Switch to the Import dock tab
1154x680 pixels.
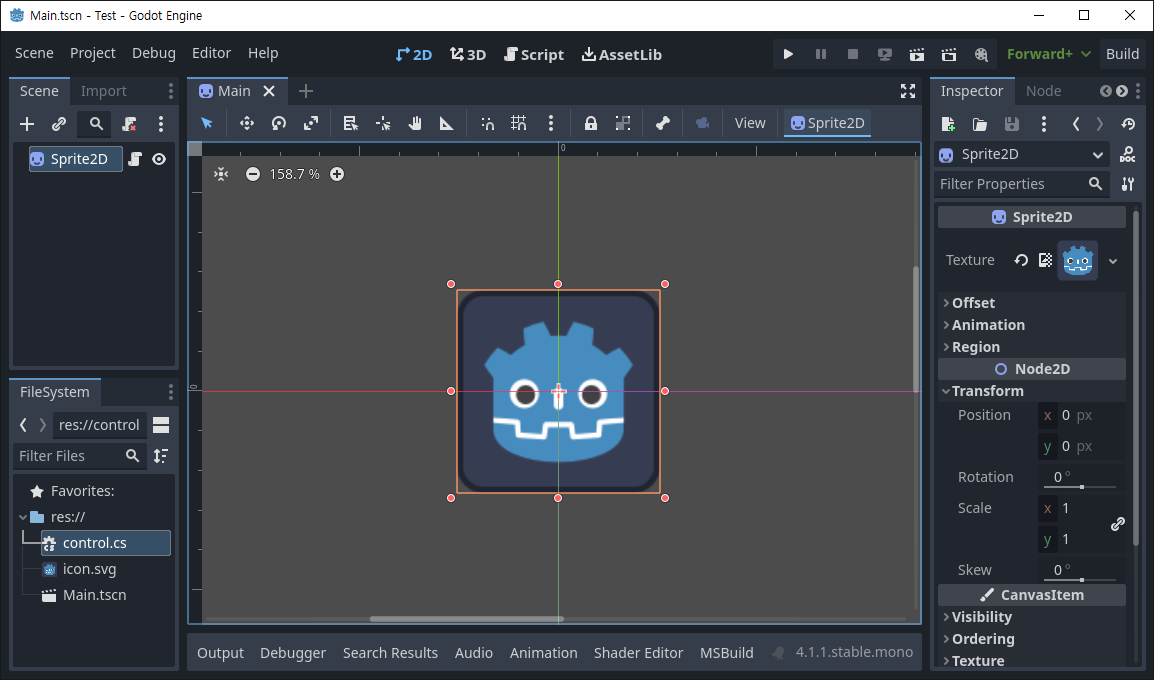point(104,91)
